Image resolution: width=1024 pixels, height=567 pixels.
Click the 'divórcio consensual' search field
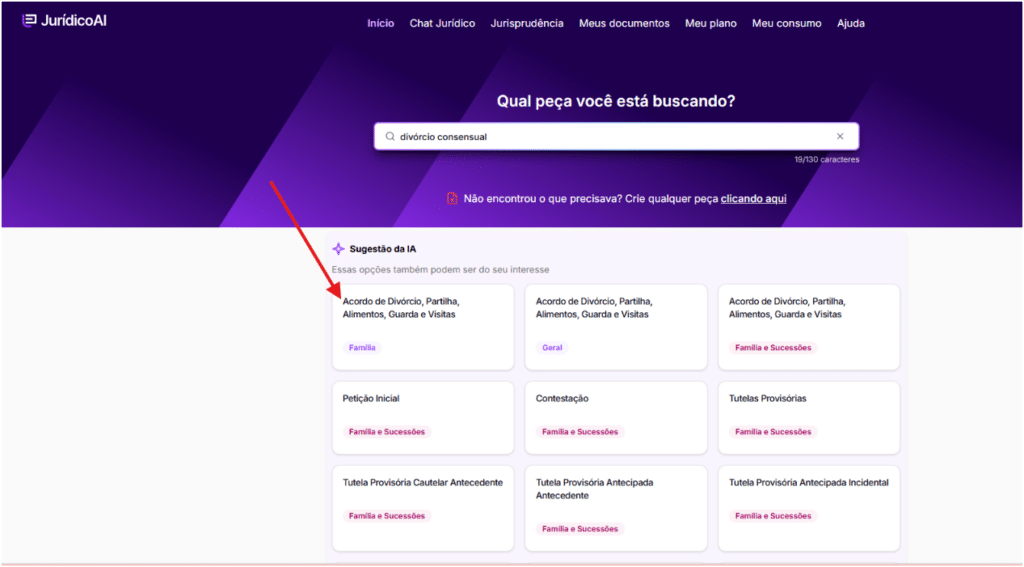point(616,137)
